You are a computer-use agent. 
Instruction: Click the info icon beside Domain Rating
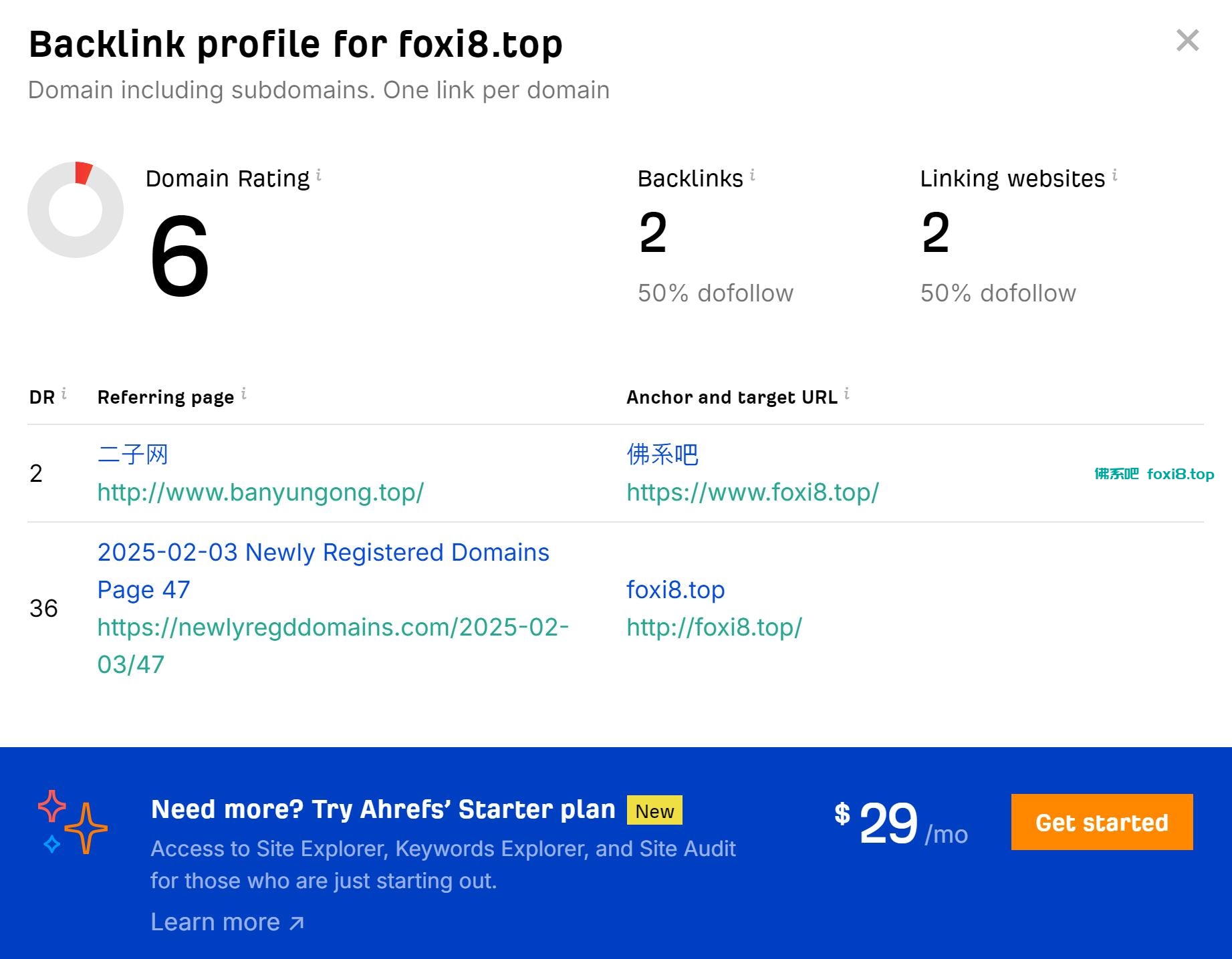(x=319, y=175)
